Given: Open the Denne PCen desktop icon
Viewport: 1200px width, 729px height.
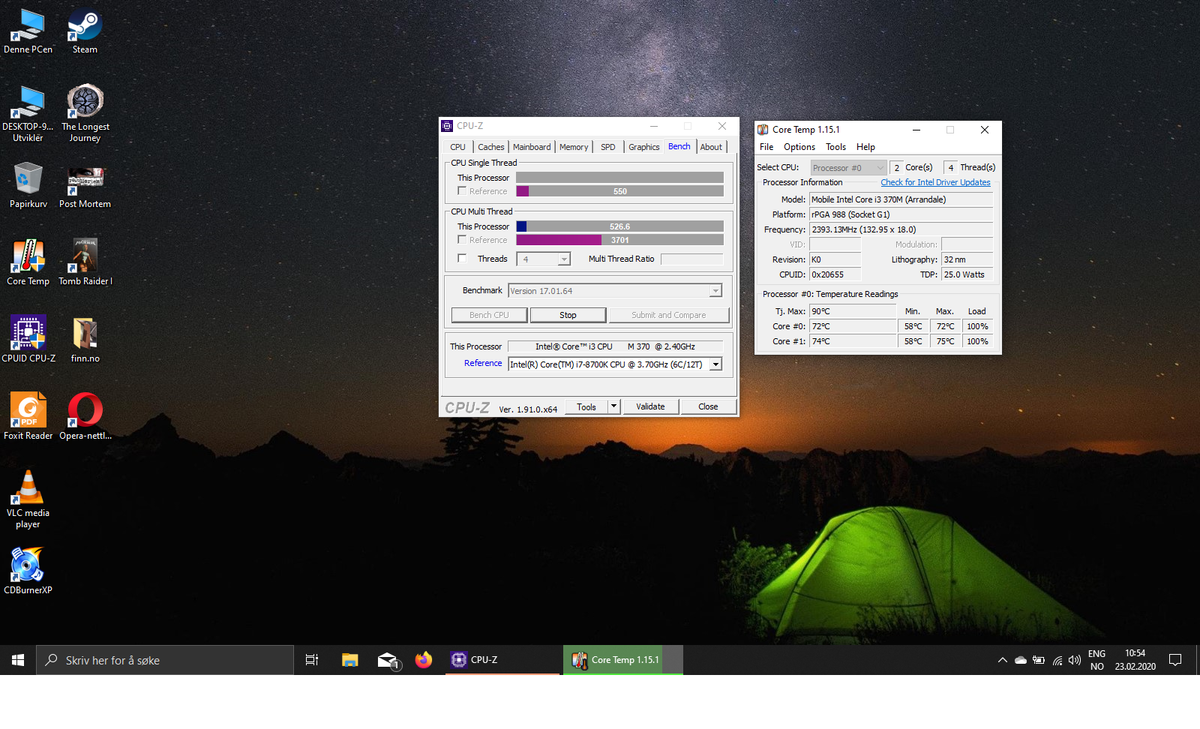Looking at the screenshot, I should [28, 31].
